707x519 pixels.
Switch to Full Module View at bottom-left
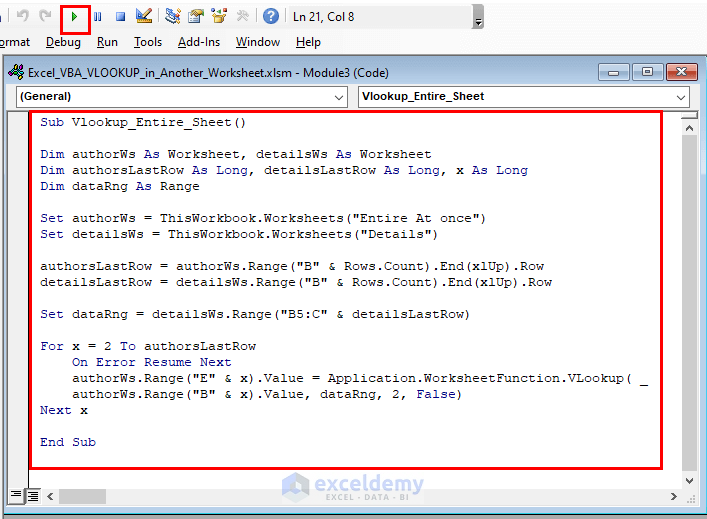pos(32,495)
